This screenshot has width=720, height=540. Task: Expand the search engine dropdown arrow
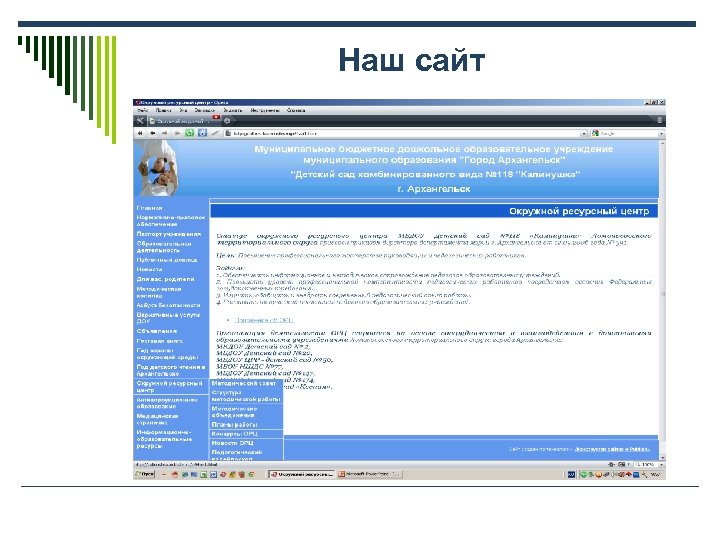point(662,134)
